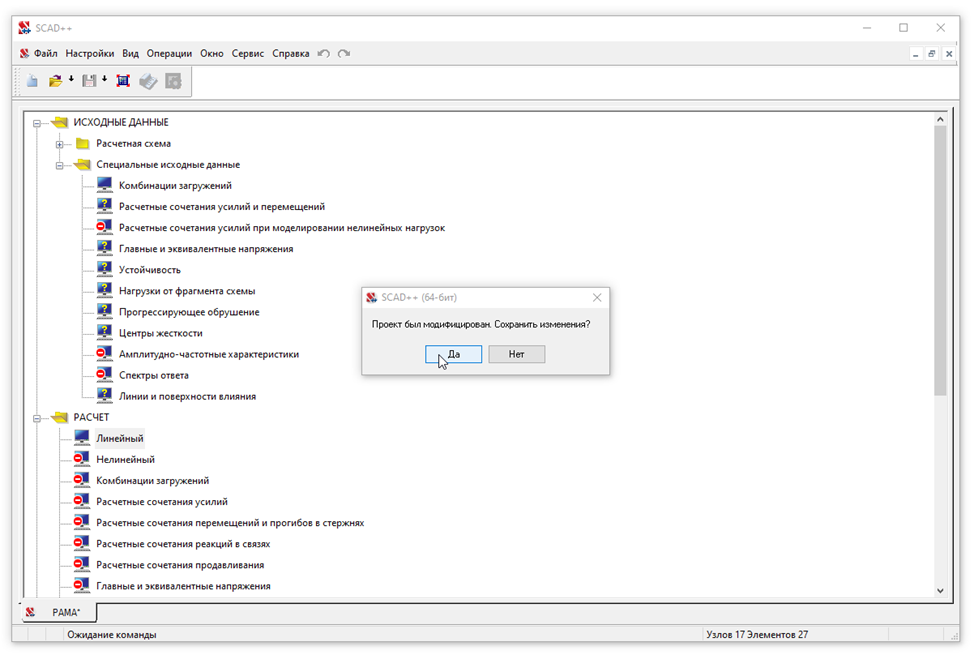Click the Устойчивость question-mark icon
This screenshot has width=974, height=655.
[104, 269]
